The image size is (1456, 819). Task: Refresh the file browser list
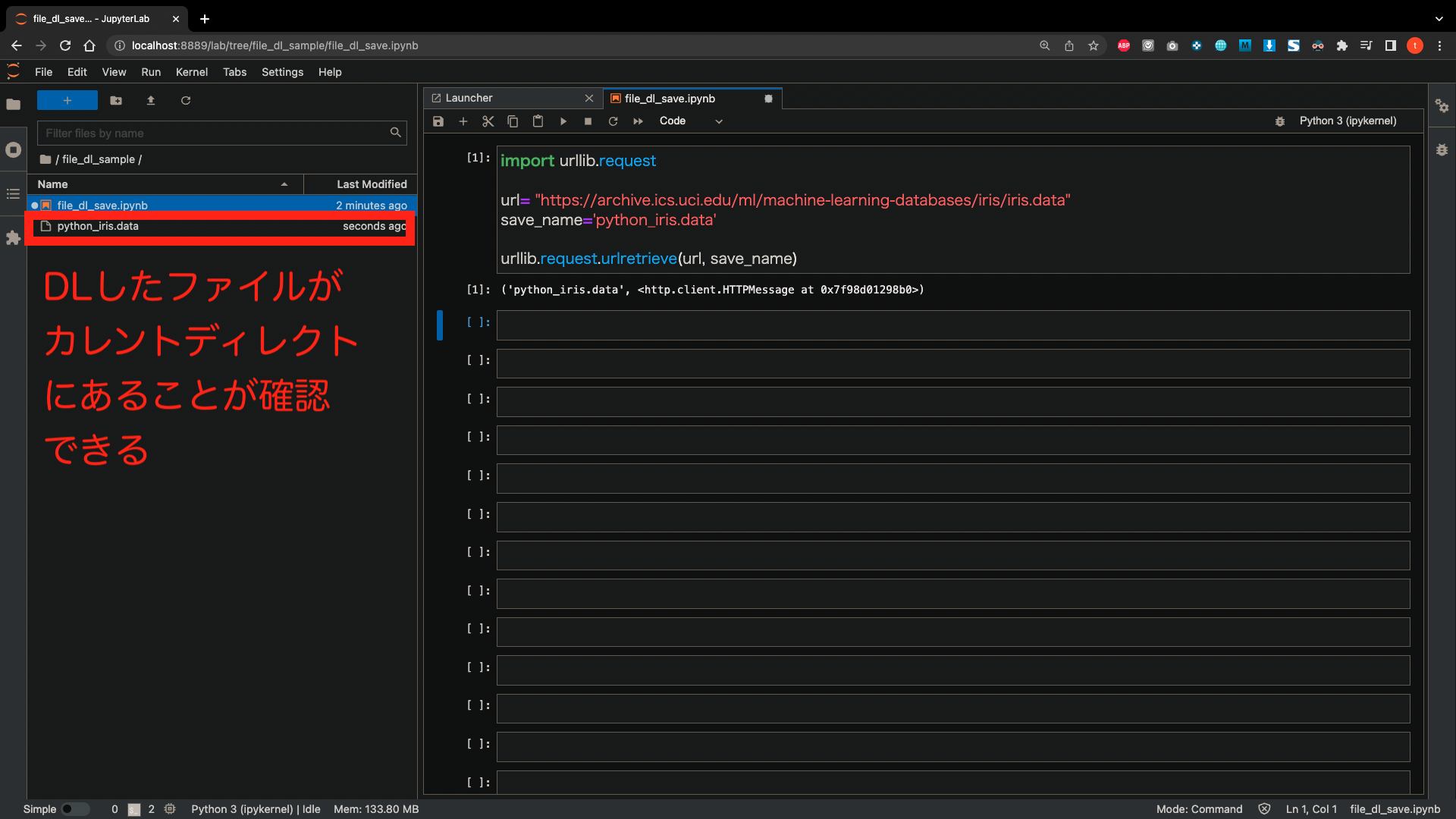(x=186, y=100)
